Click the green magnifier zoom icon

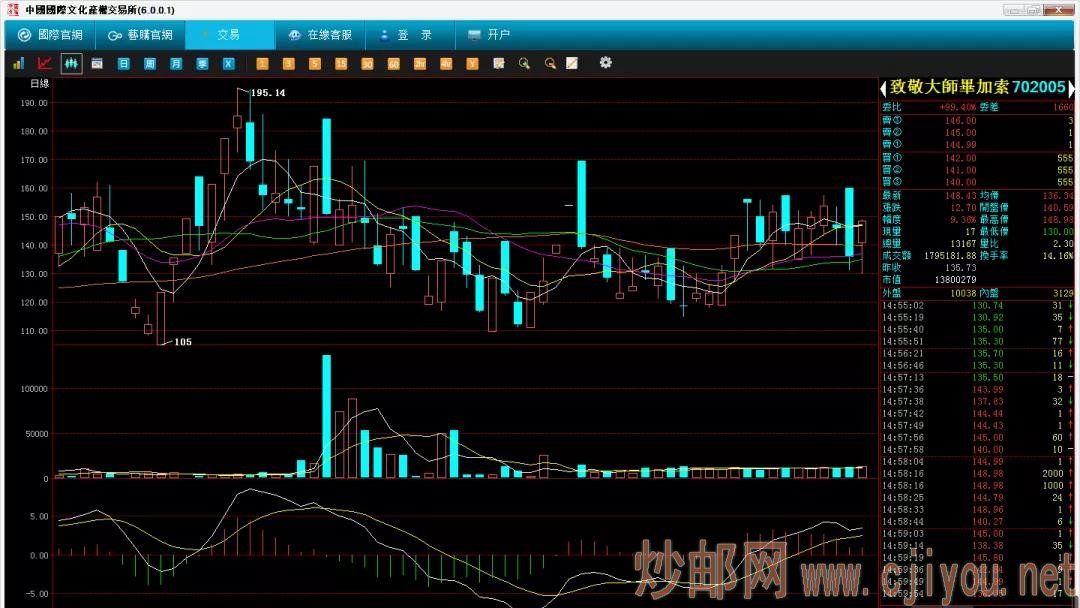(524, 63)
